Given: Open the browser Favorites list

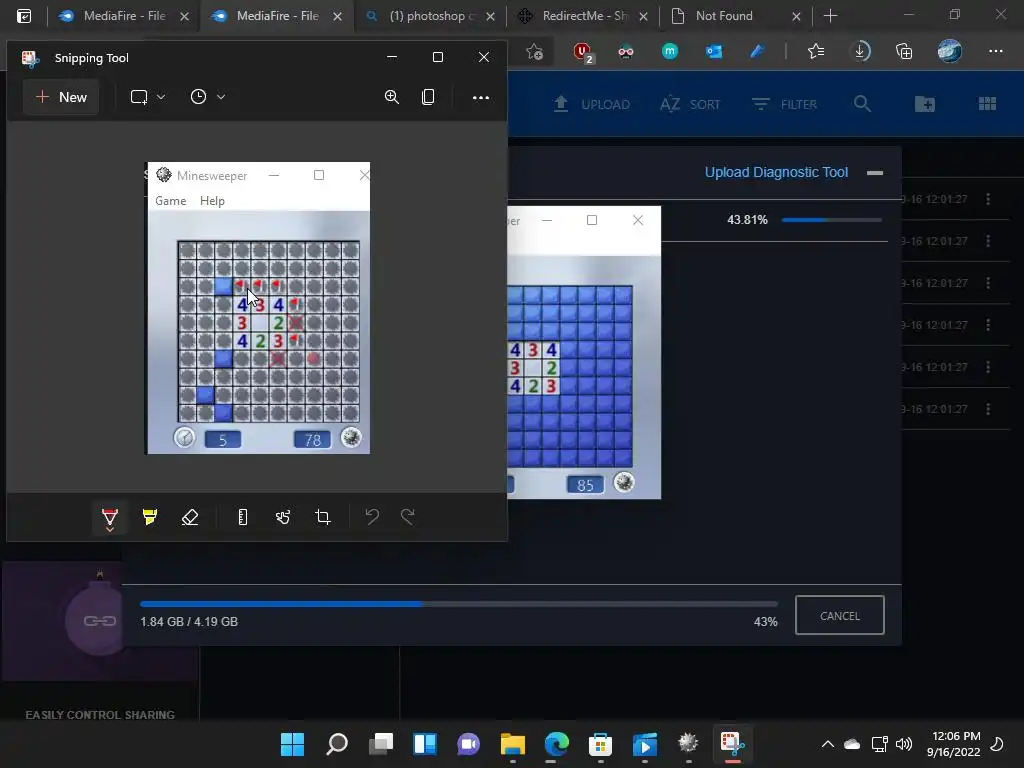Looking at the screenshot, I should (x=816, y=51).
